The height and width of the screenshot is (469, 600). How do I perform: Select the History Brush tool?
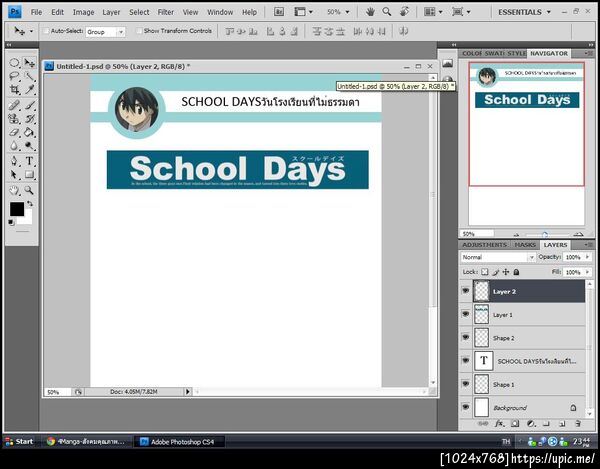coord(29,118)
